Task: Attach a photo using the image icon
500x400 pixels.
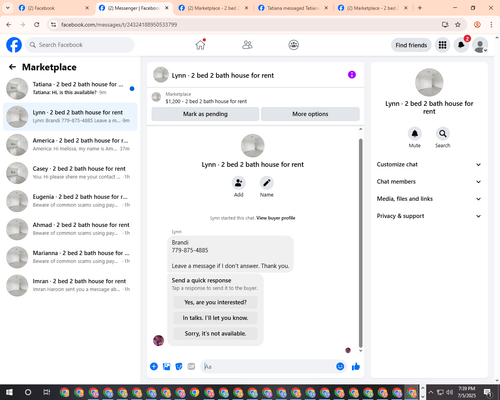Action: (x=166, y=367)
